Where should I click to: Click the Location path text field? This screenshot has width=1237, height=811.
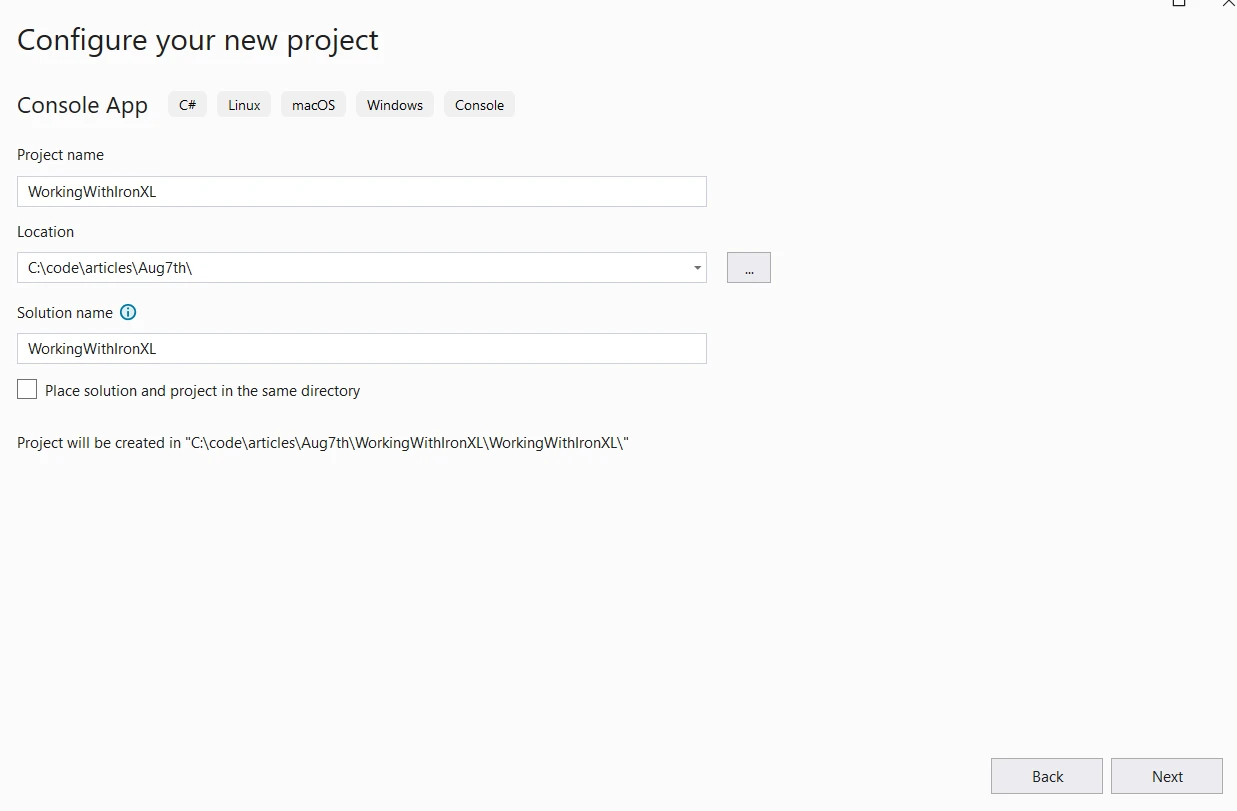(350, 268)
